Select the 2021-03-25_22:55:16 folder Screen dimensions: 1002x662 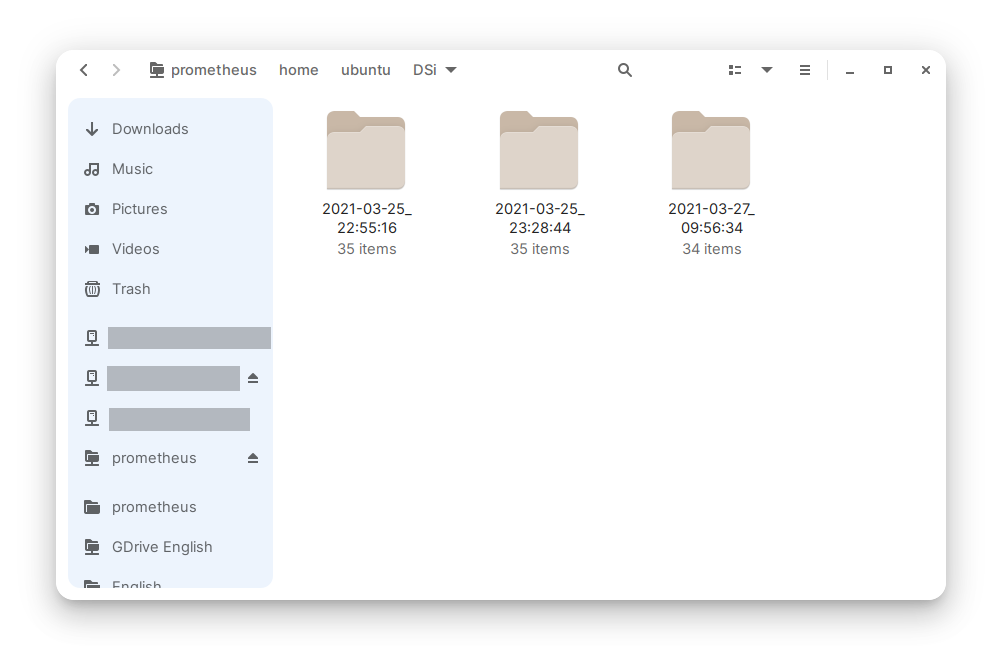pyautogui.click(x=366, y=151)
